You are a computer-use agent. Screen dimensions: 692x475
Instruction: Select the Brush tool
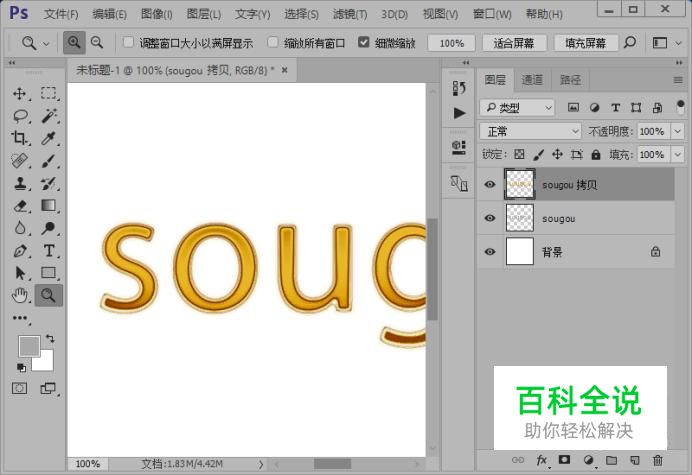[49, 161]
